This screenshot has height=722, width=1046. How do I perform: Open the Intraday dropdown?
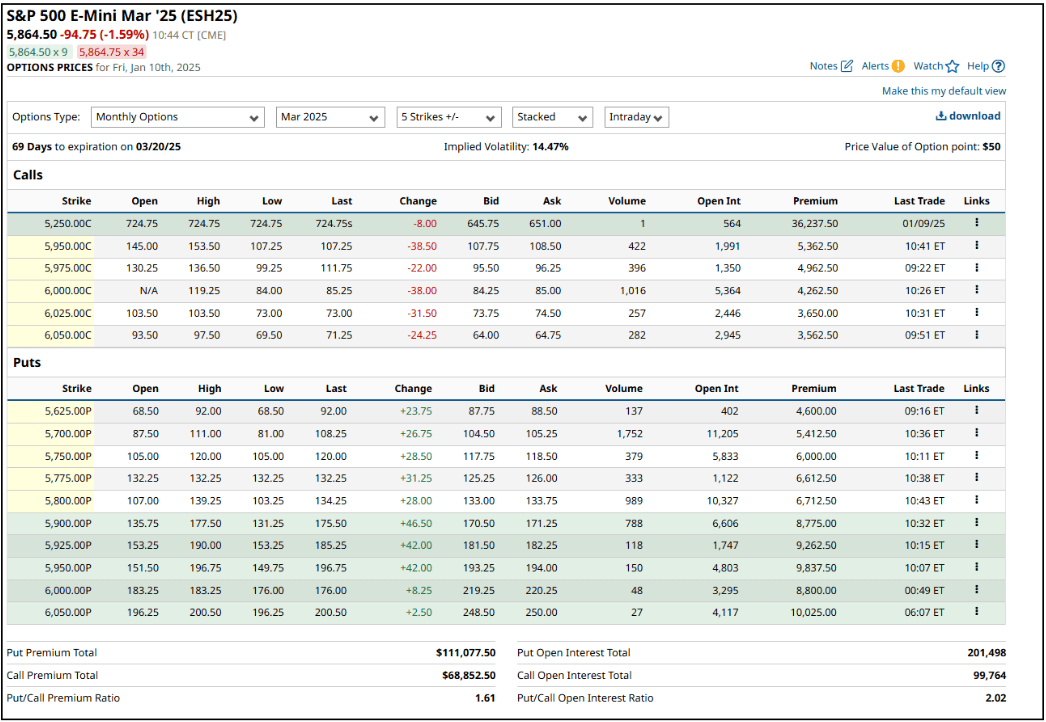click(636, 117)
